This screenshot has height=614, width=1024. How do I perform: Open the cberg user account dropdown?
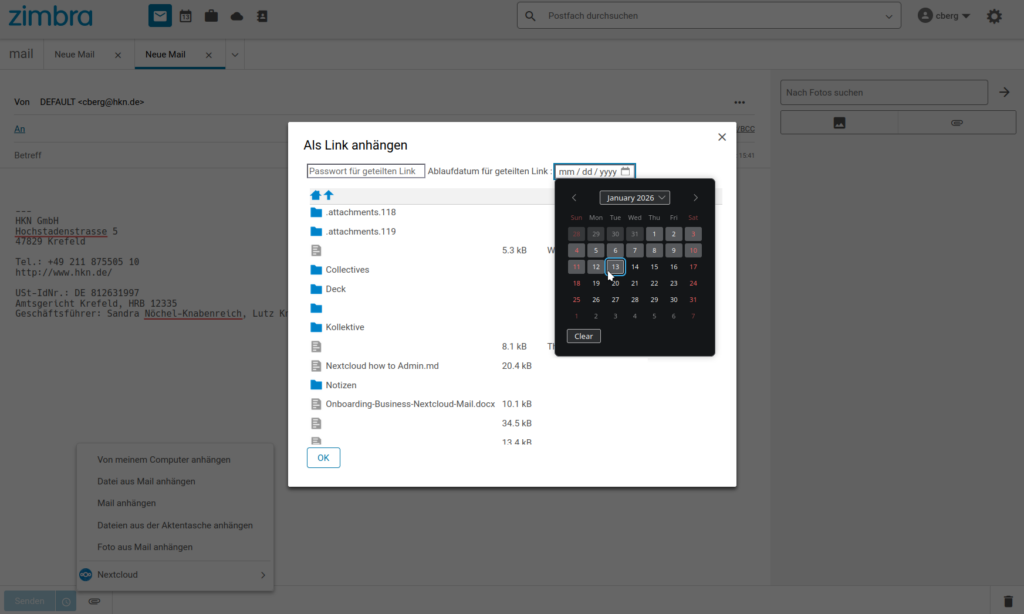click(x=945, y=16)
